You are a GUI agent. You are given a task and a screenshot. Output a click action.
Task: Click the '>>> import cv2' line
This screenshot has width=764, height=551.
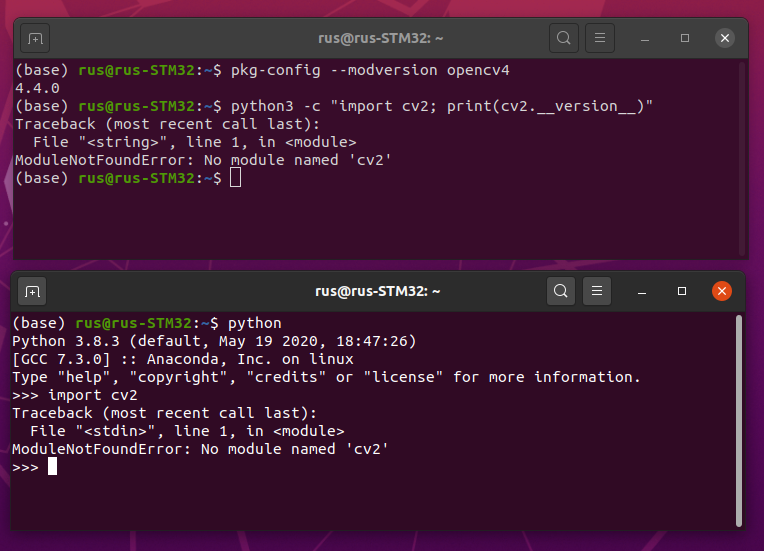coord(75,396)
